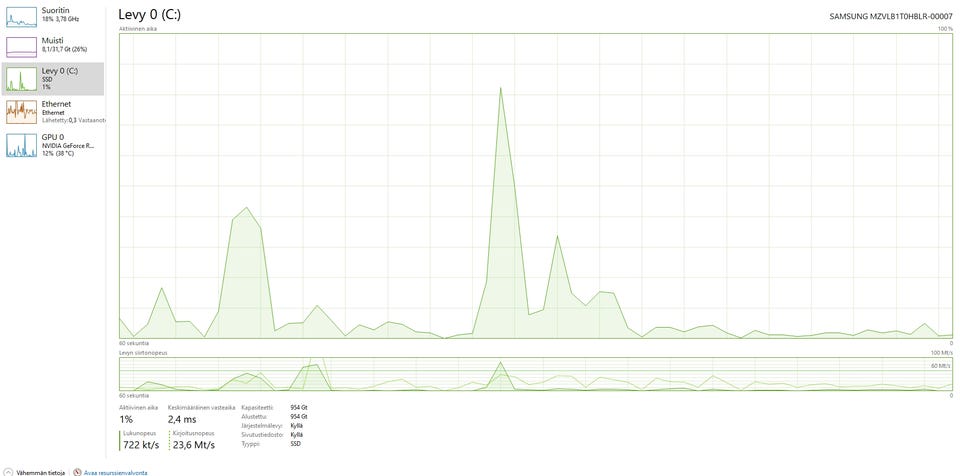Open the Ethernet activity graph icon
This screenshot has width=960, height=476.
(x=21, y=112)
